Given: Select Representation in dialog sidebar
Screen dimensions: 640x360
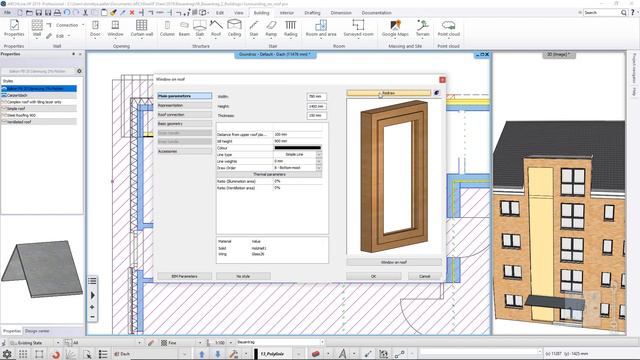Looking at the screenshot, I should pyautogui.click(x=184, y=105).
